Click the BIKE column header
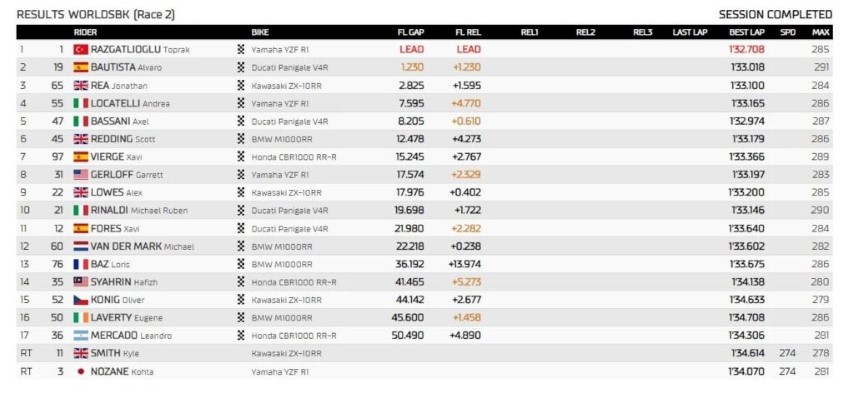Screen dimensions: 854x394 (260, 32)
